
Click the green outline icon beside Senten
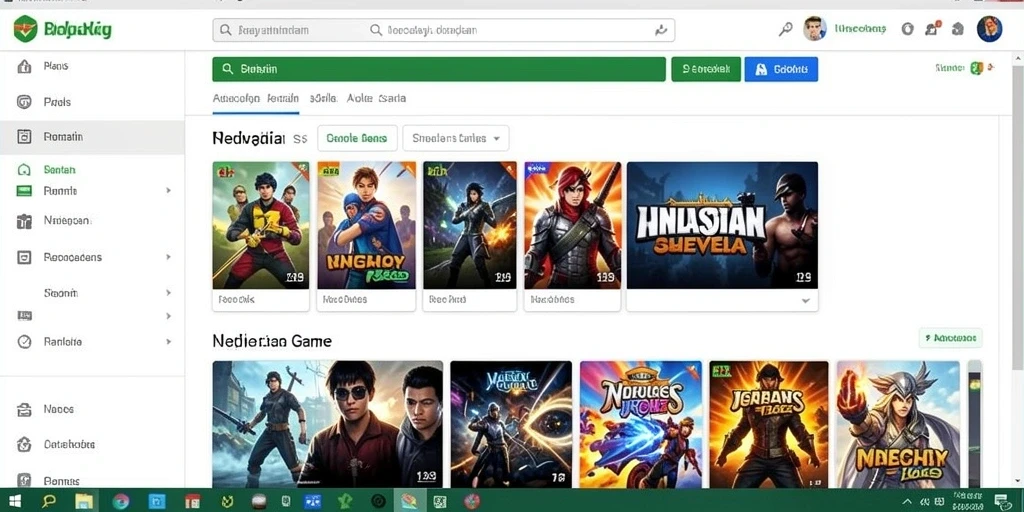pos(24,170)
